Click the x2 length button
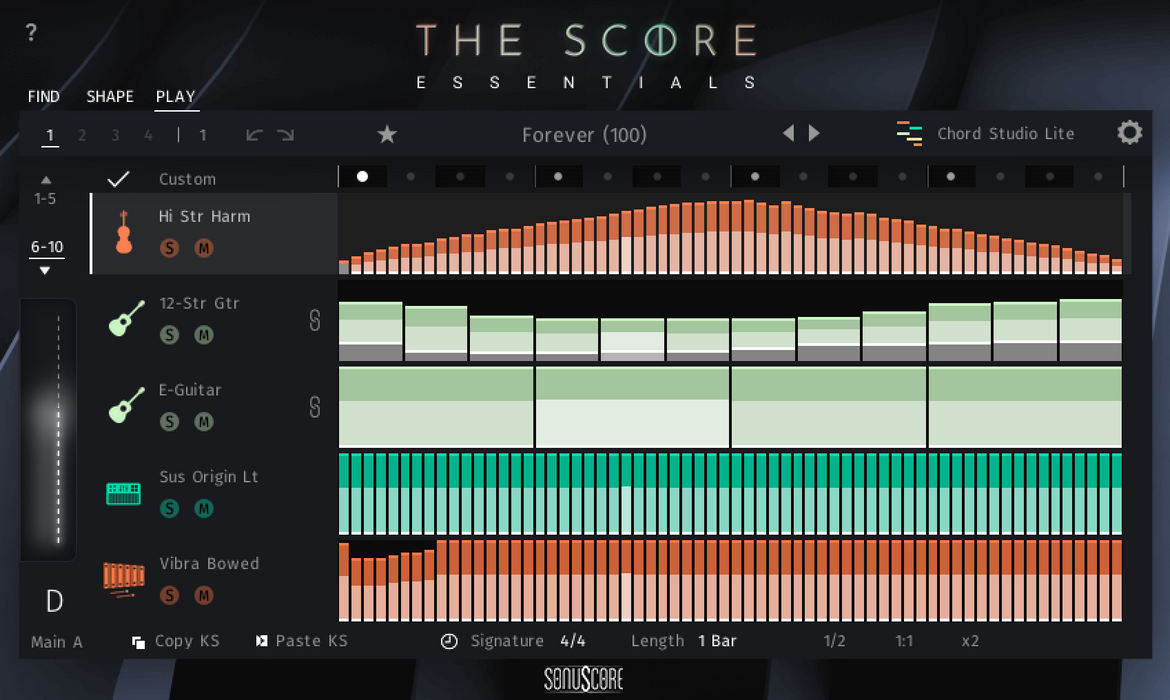 tap(969, 641)
